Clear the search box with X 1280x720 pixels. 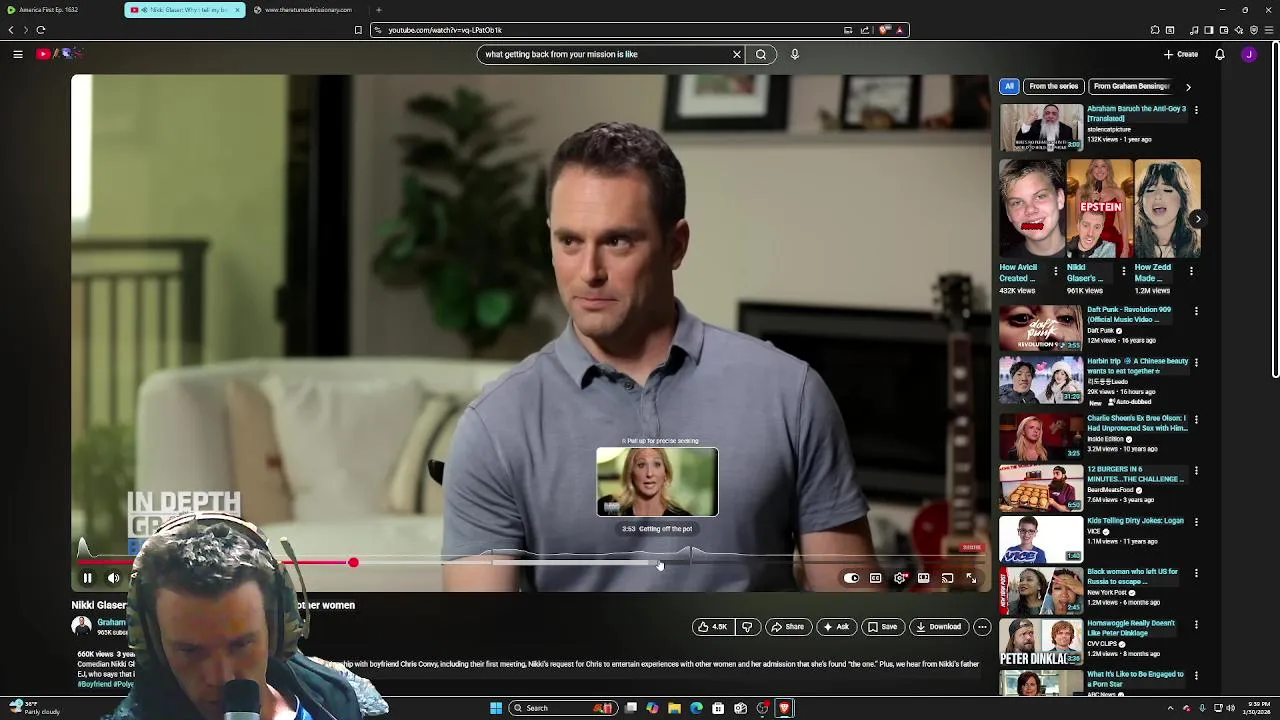(737, 54)
